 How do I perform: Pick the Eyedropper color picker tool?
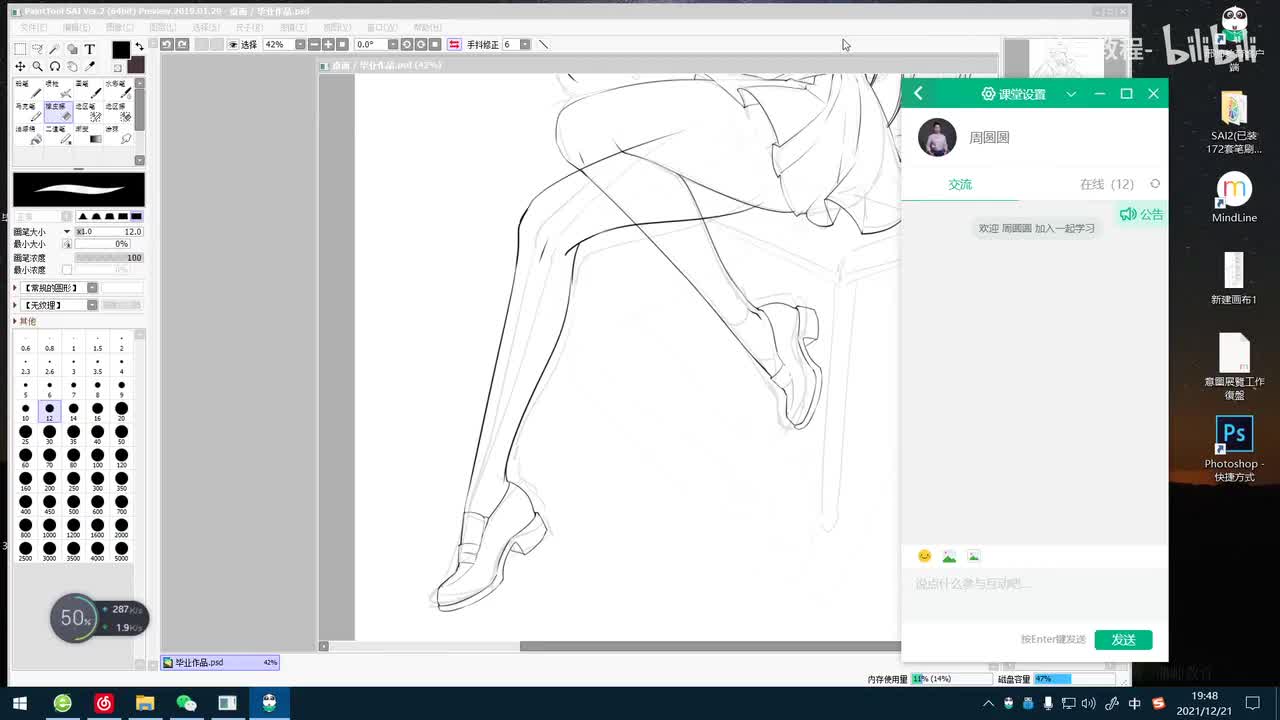coord(89,66)
